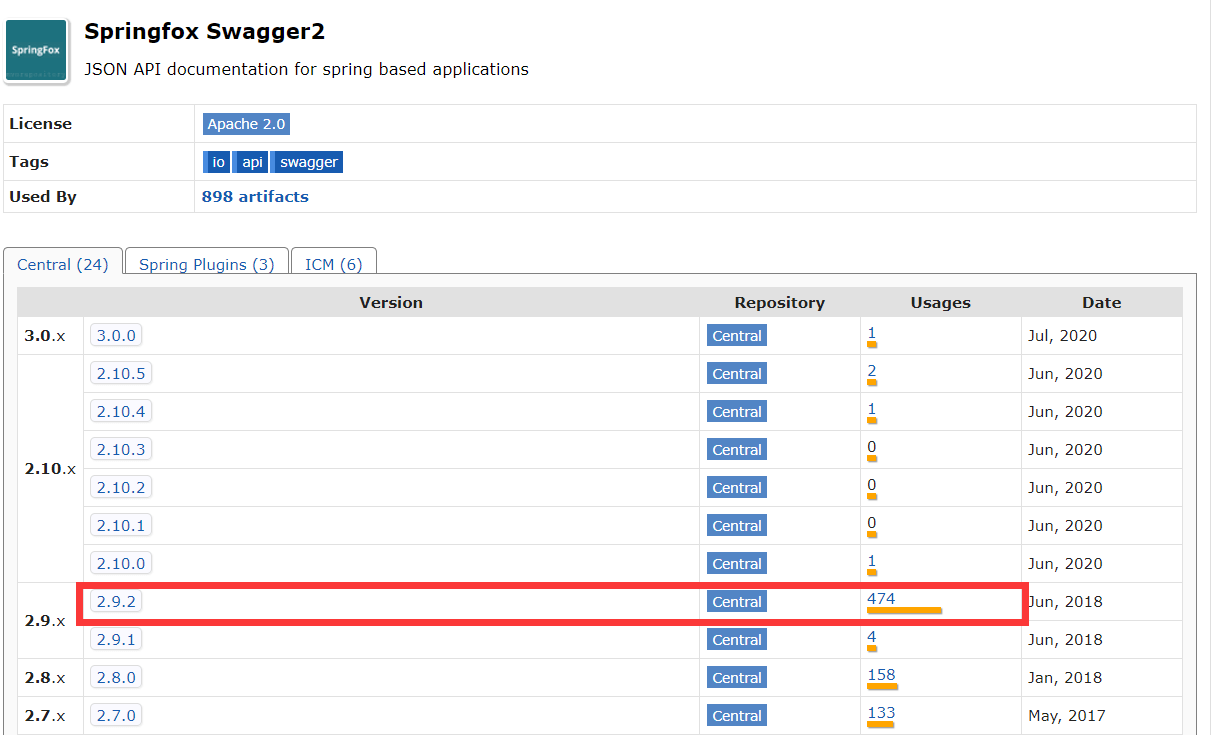Viewport: 1221px width, 735px height.
Task: Click the 2.10.x version group label
Action: pyautogui.click(x=50, y=469)
